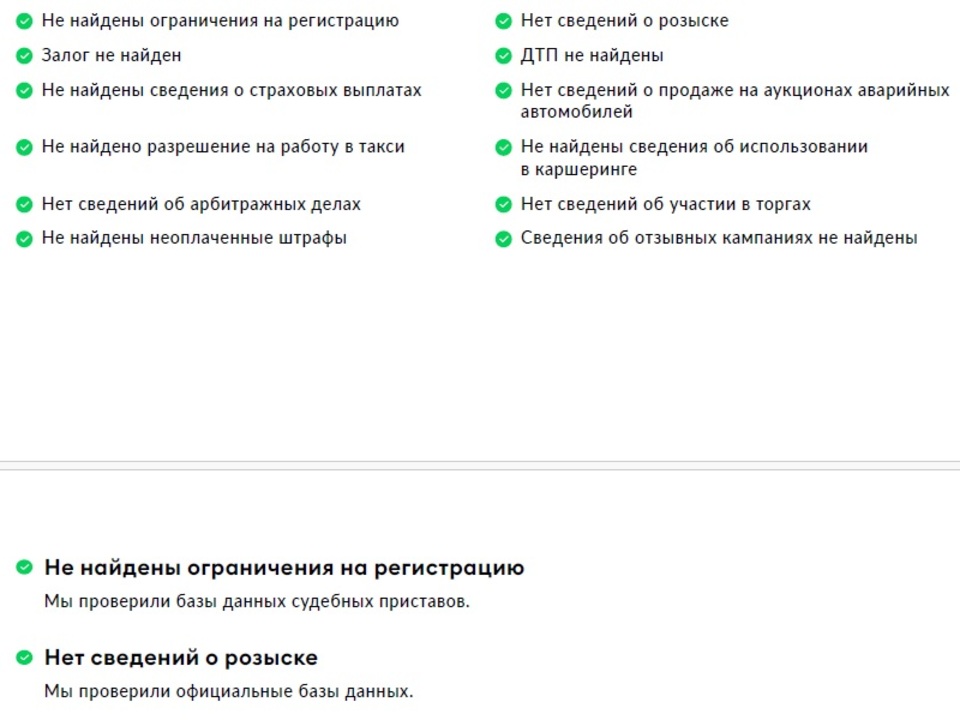Select "Не найдено разрешение на работу в такси"
This screenshot has width=960, height=720.
coord(223,147)
